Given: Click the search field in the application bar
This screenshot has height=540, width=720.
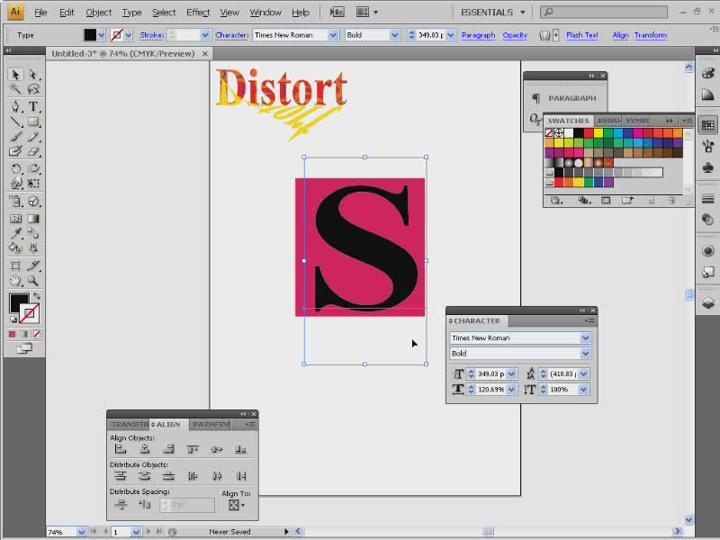Looking at the screenshot, I should [x=604, y=12].
